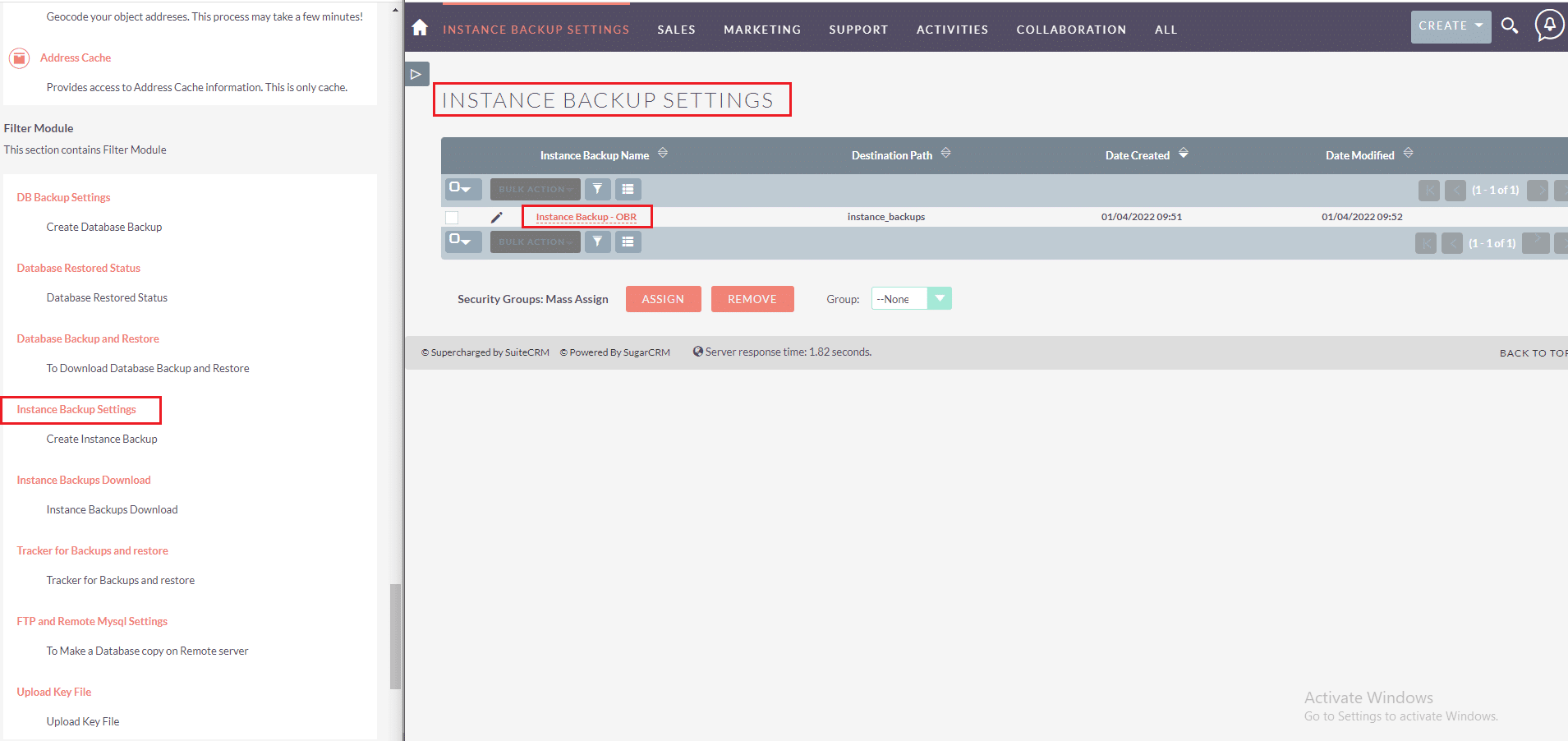Go to the home icon
The height and width of the screenshot is (741, 1568).
click(420, 28)
